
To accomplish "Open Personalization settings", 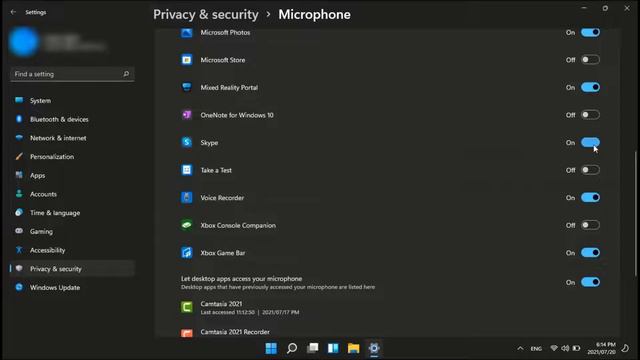I will point(72,157).
